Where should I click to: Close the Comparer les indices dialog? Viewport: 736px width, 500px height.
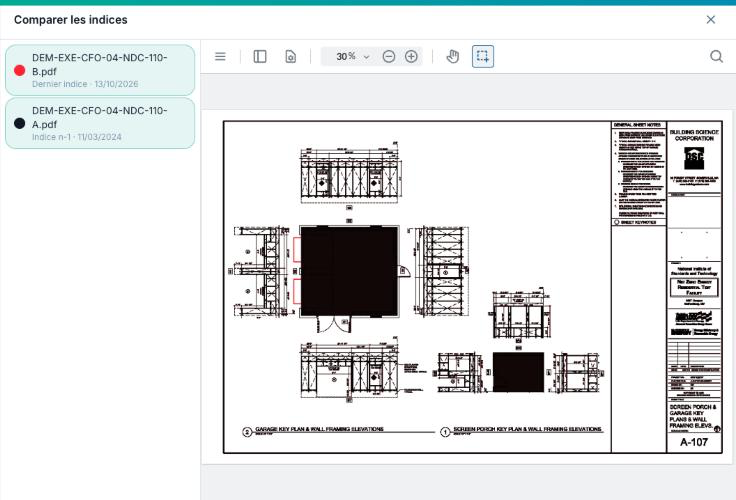(711, 19)
